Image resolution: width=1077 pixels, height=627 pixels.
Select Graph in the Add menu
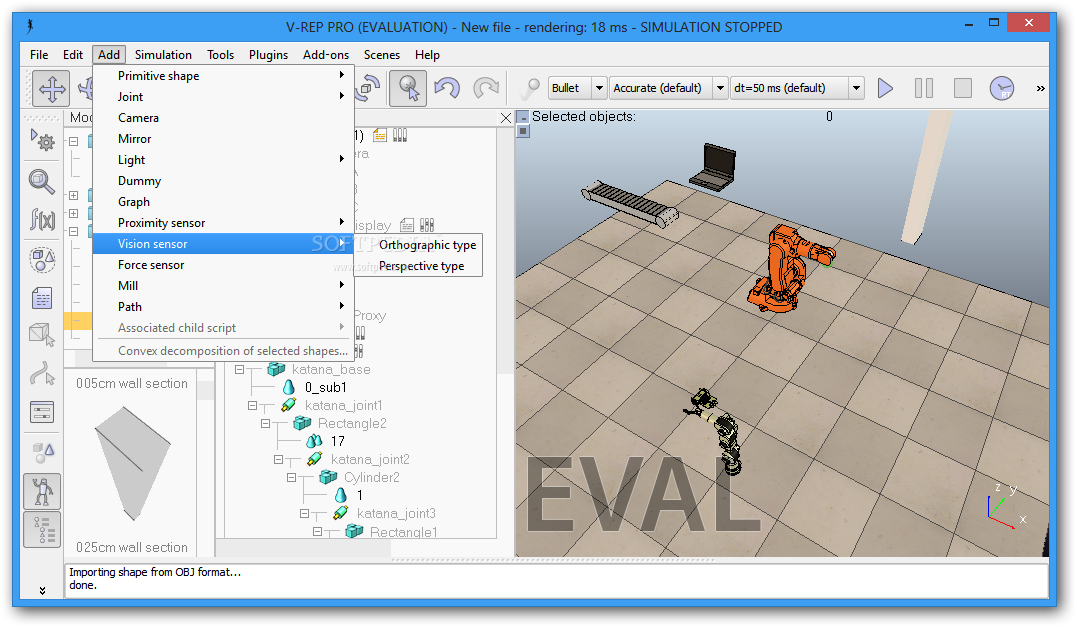223,202
